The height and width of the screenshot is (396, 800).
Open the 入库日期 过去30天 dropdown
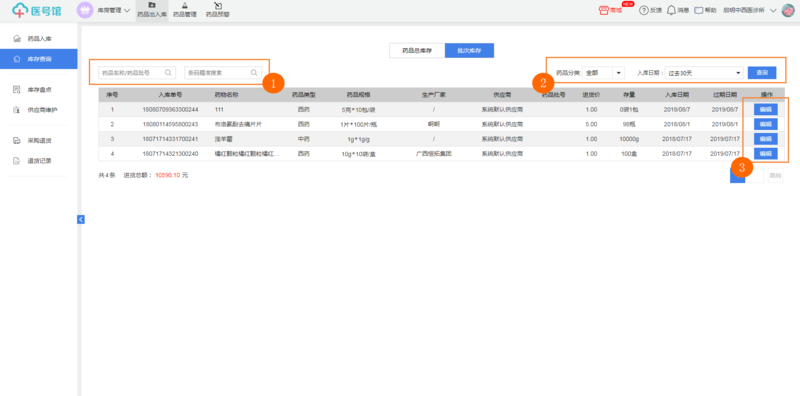coord(704,73)
